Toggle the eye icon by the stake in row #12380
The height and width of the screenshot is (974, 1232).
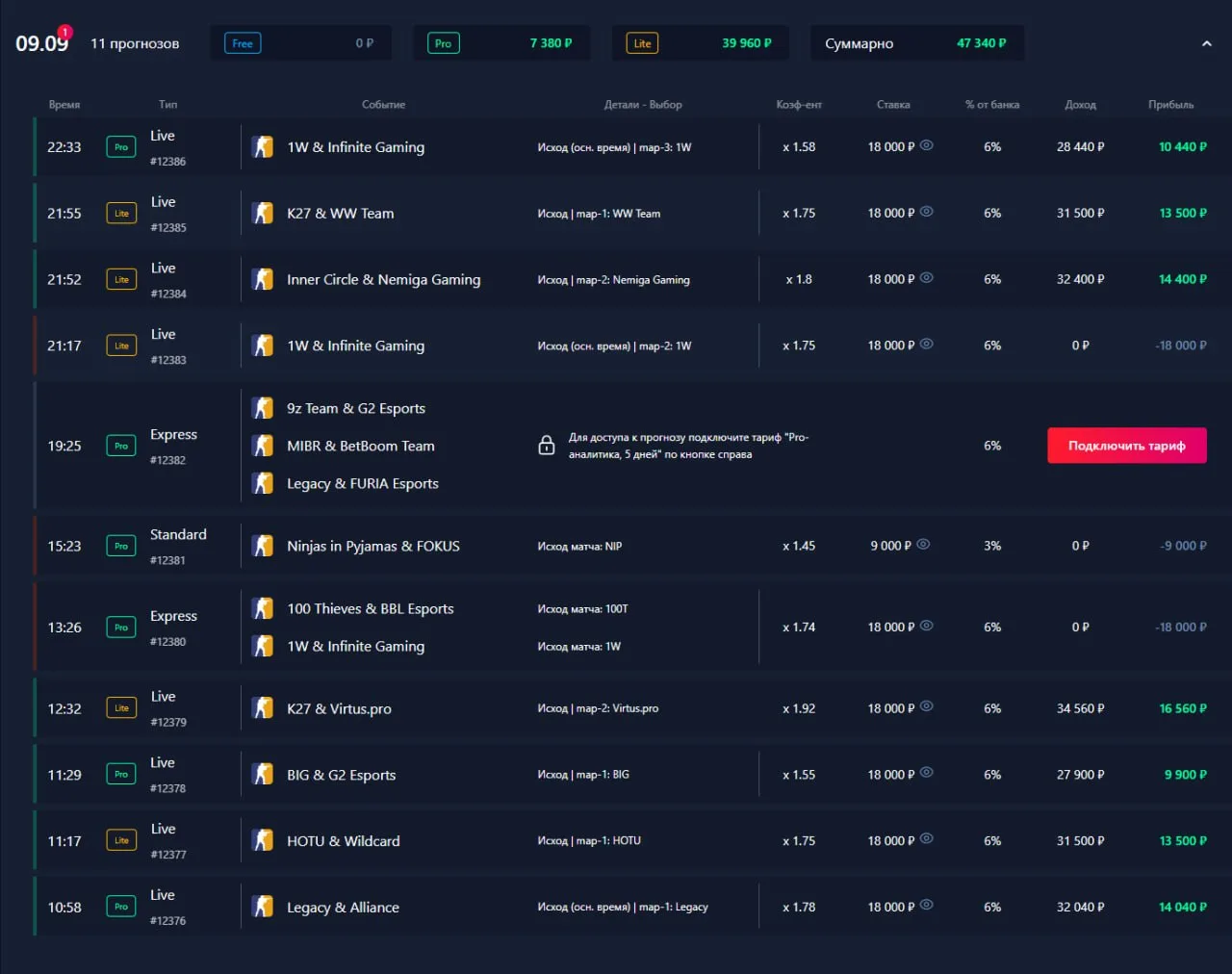coord(927,626)
